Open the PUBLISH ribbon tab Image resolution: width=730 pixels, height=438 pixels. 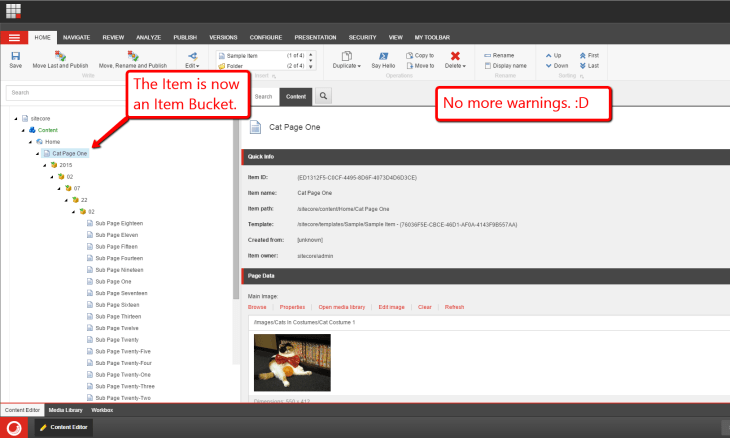[x=185, y=37]
